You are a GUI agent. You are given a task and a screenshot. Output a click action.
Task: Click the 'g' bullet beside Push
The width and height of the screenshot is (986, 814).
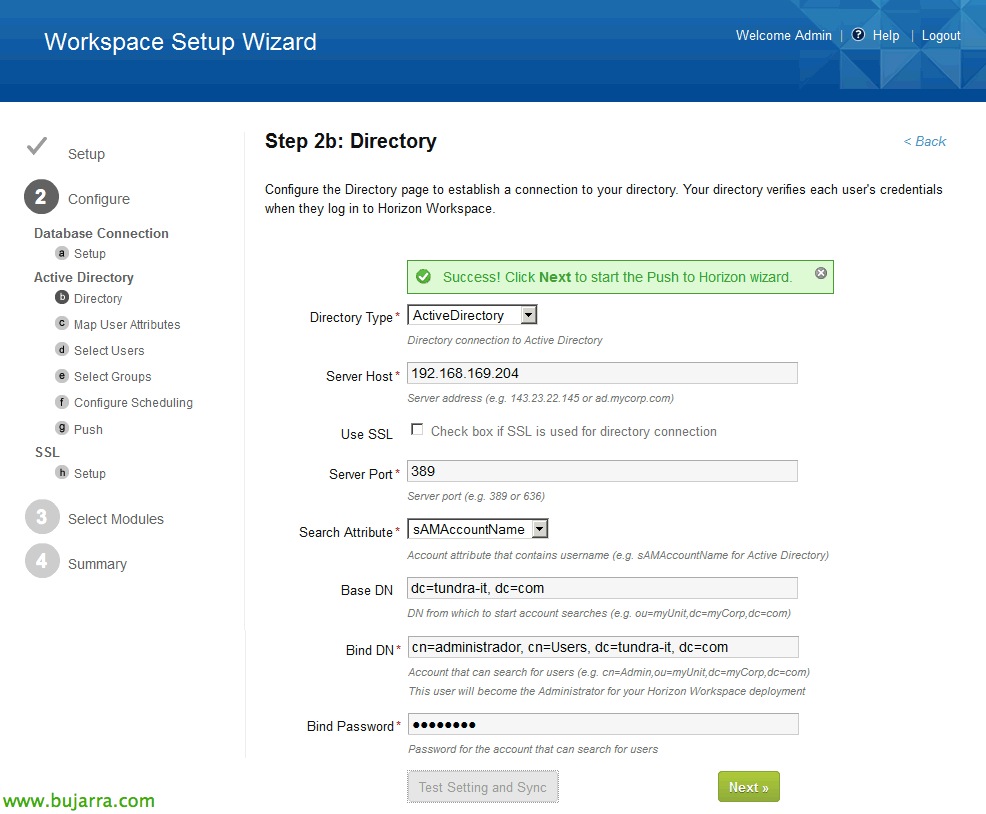pyautogui.click(x=62, y=428)
